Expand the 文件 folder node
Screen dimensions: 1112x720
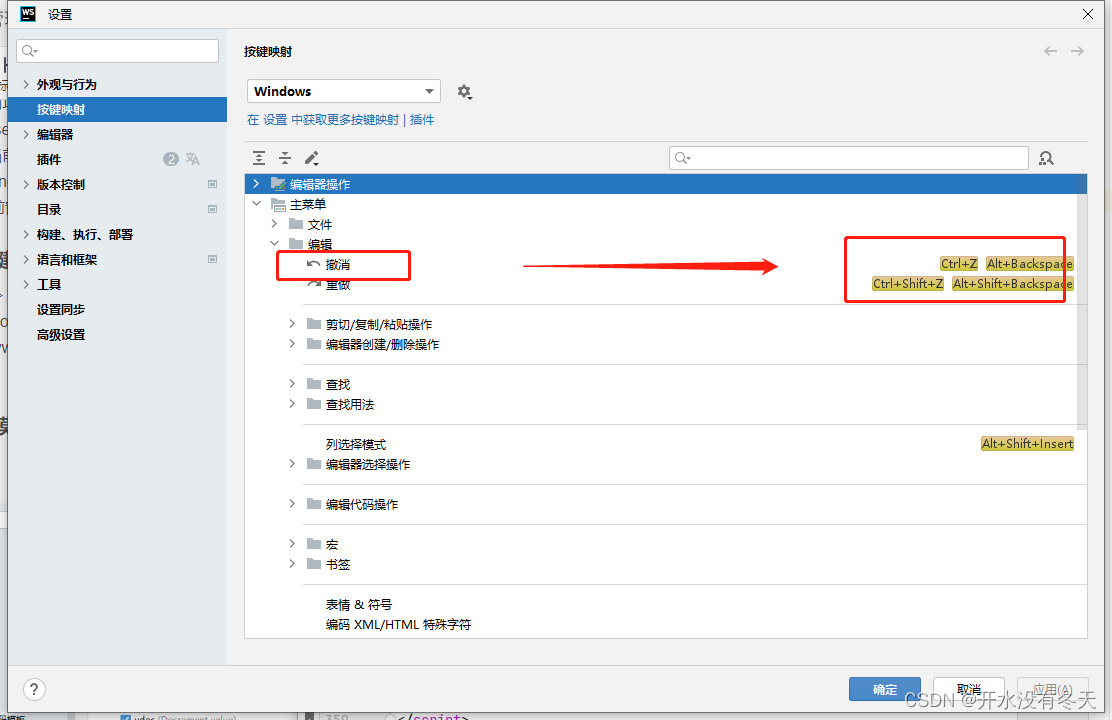pos(274,223)
